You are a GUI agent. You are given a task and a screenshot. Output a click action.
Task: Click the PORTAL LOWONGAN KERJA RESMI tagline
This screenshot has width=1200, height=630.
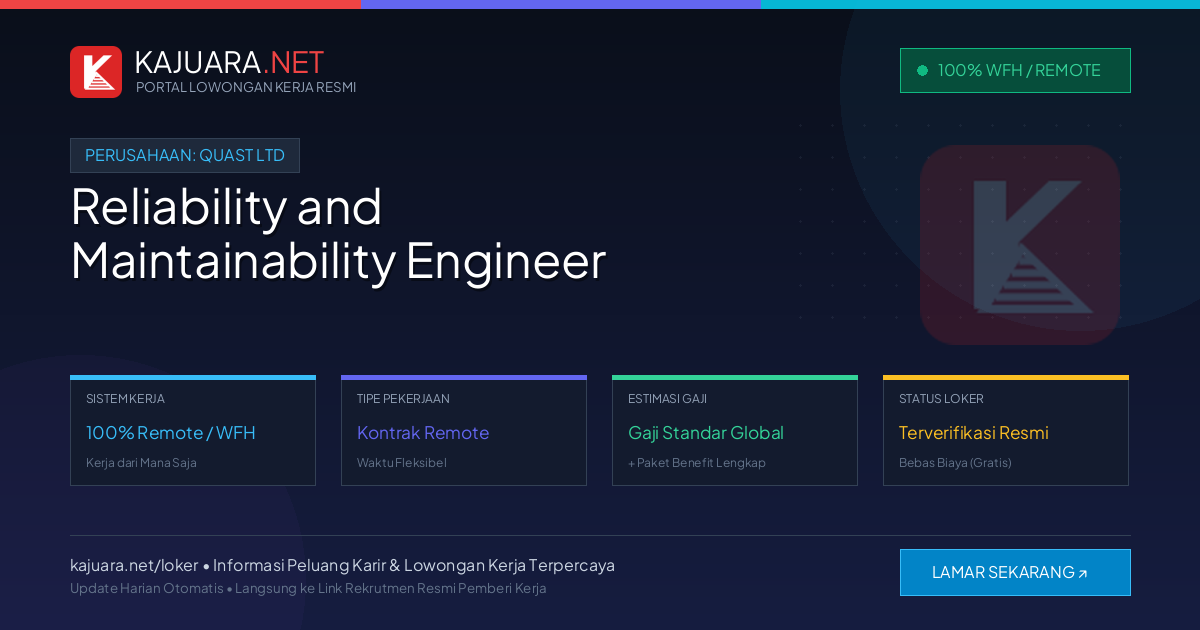246,87
